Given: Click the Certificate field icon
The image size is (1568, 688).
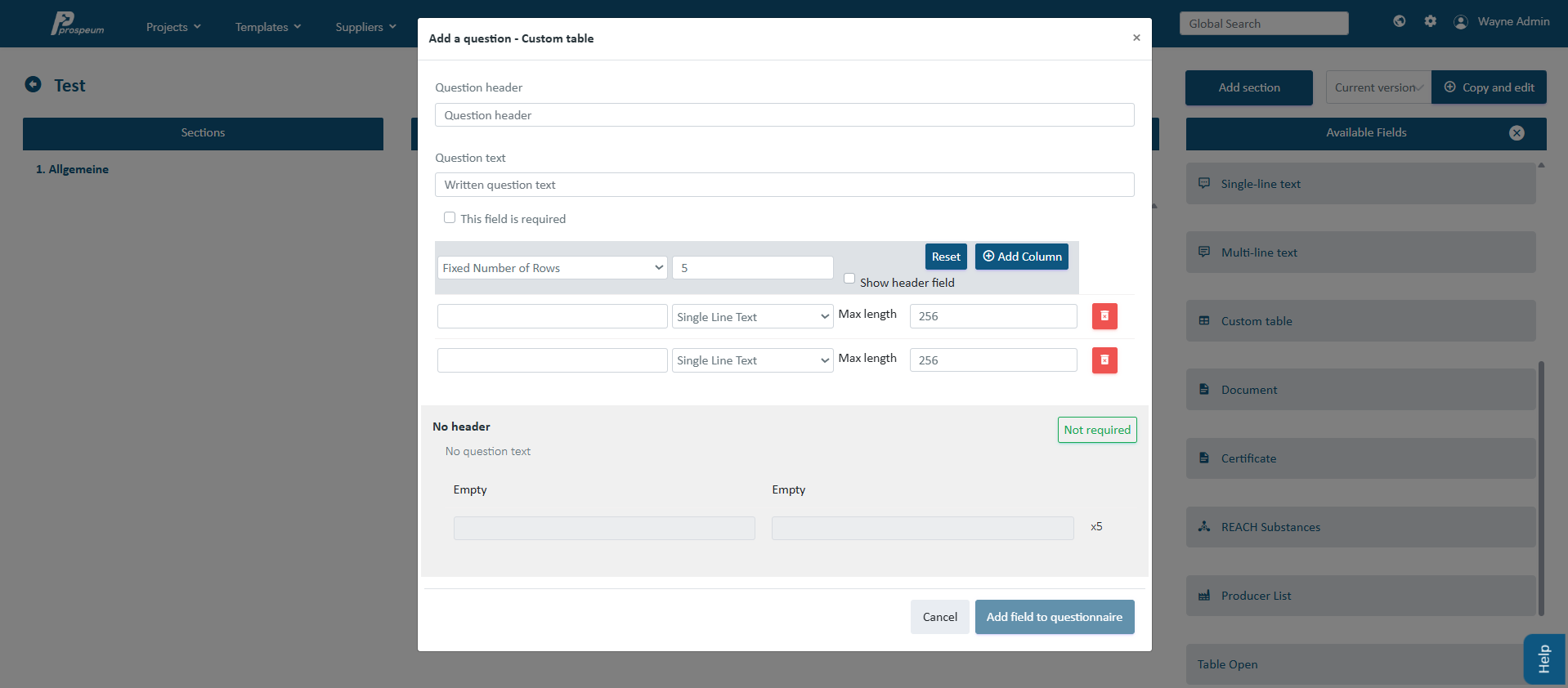Looking at the screenshot, I should point(1204,458).
